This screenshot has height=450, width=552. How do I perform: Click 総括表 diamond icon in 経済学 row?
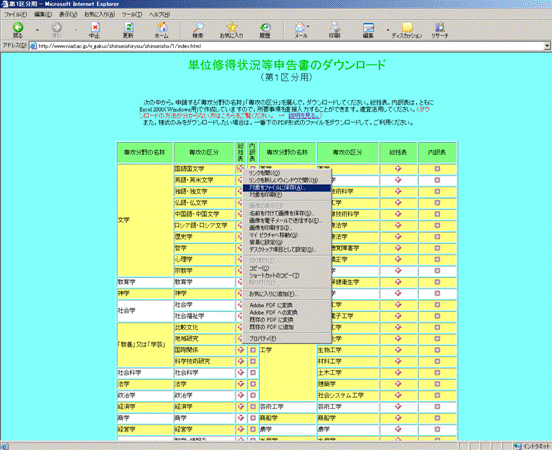241,406
